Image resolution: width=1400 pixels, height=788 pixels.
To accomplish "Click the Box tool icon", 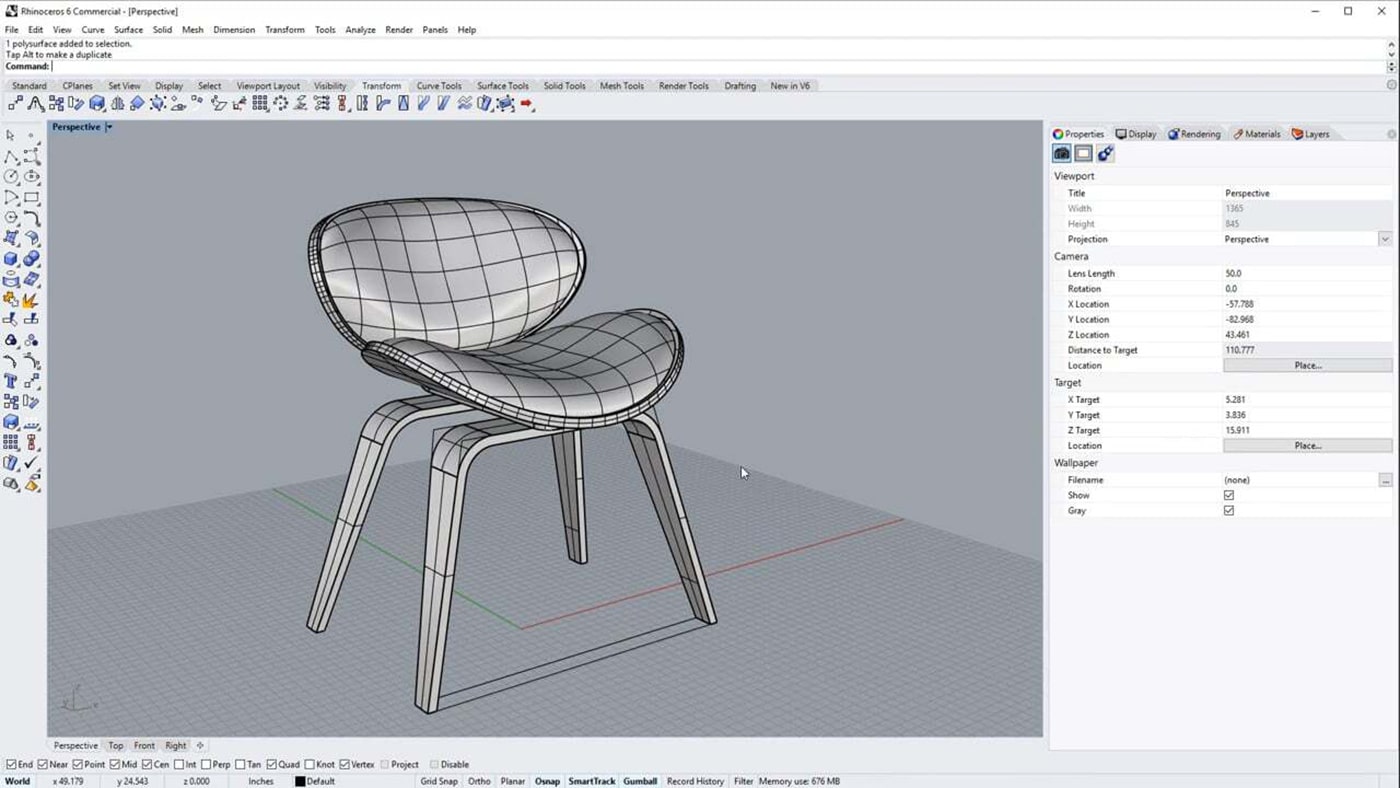I will (x=12, y=258).
